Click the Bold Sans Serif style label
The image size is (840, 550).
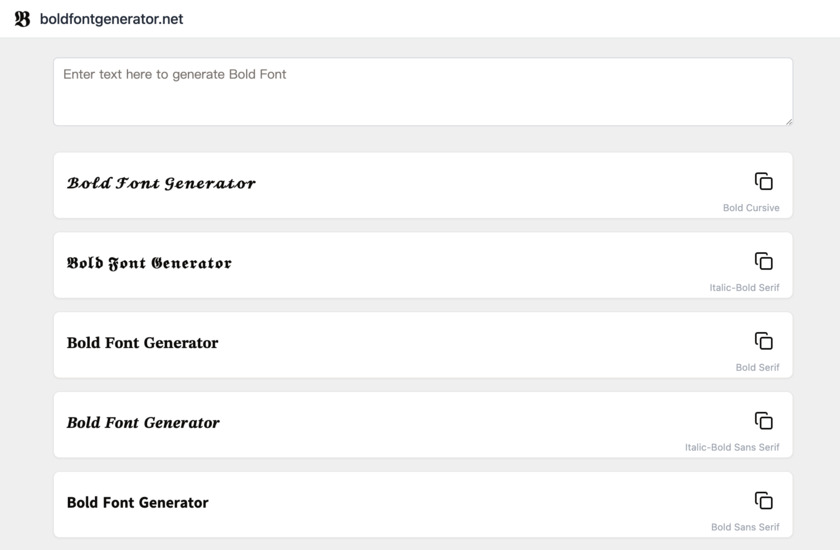pos(745,527)
